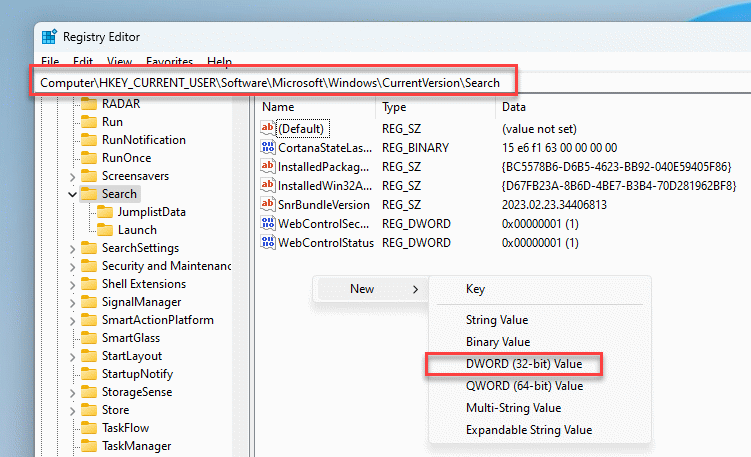Select the InstalledPackag... string value icon
The width and height of the screenshot is (751, 457).
pyautogui.click(x=268, y=166)
